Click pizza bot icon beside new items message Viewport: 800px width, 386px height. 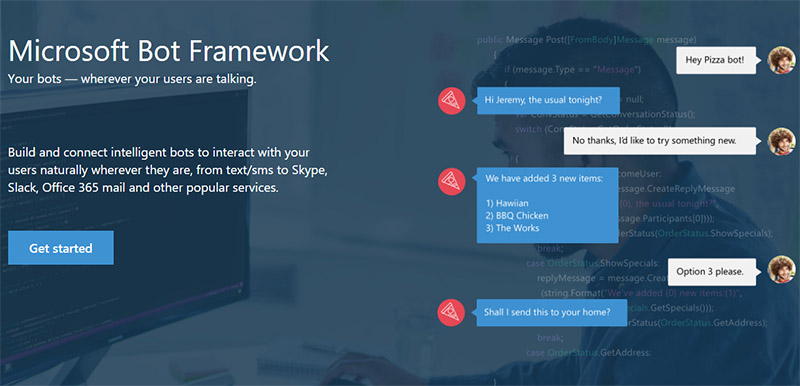tap(452, 182)
